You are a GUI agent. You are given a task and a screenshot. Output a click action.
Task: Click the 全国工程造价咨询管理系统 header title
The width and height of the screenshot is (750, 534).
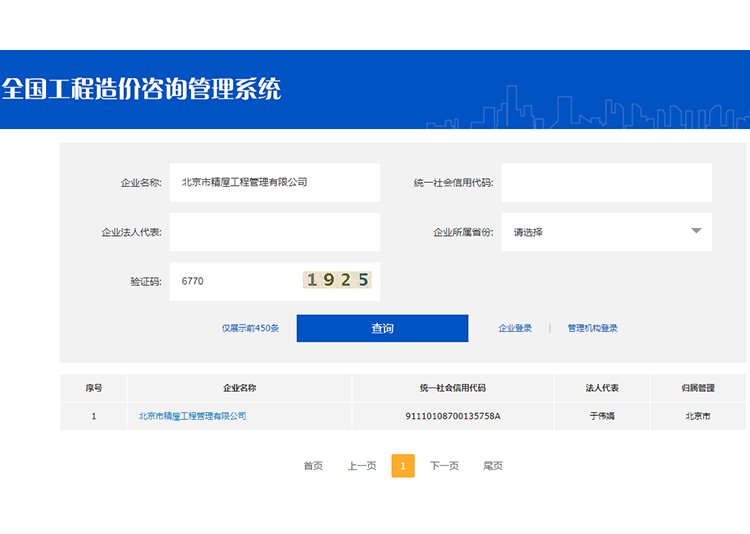tap(142, 89)
